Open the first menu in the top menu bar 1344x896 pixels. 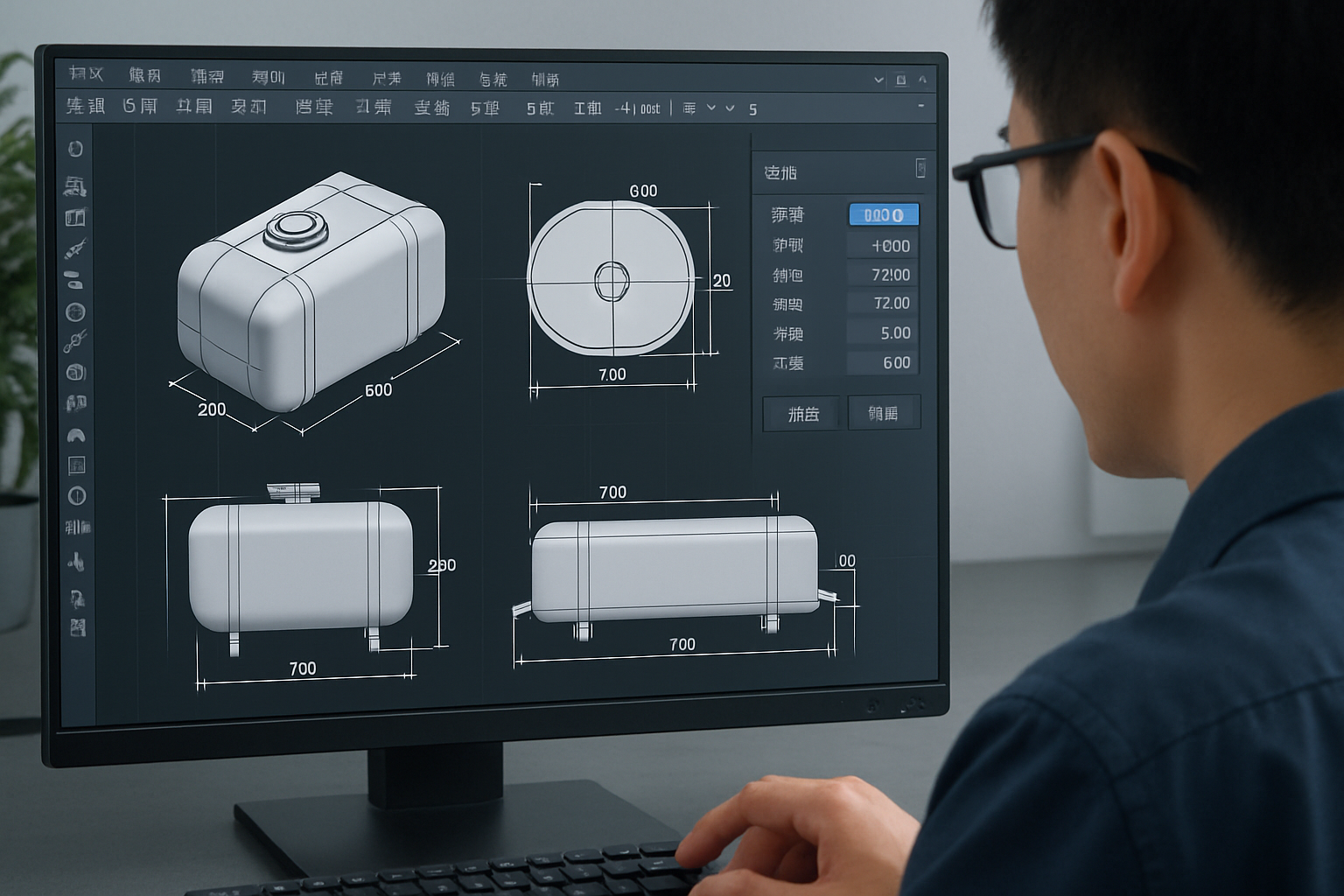tap(86, 74)
